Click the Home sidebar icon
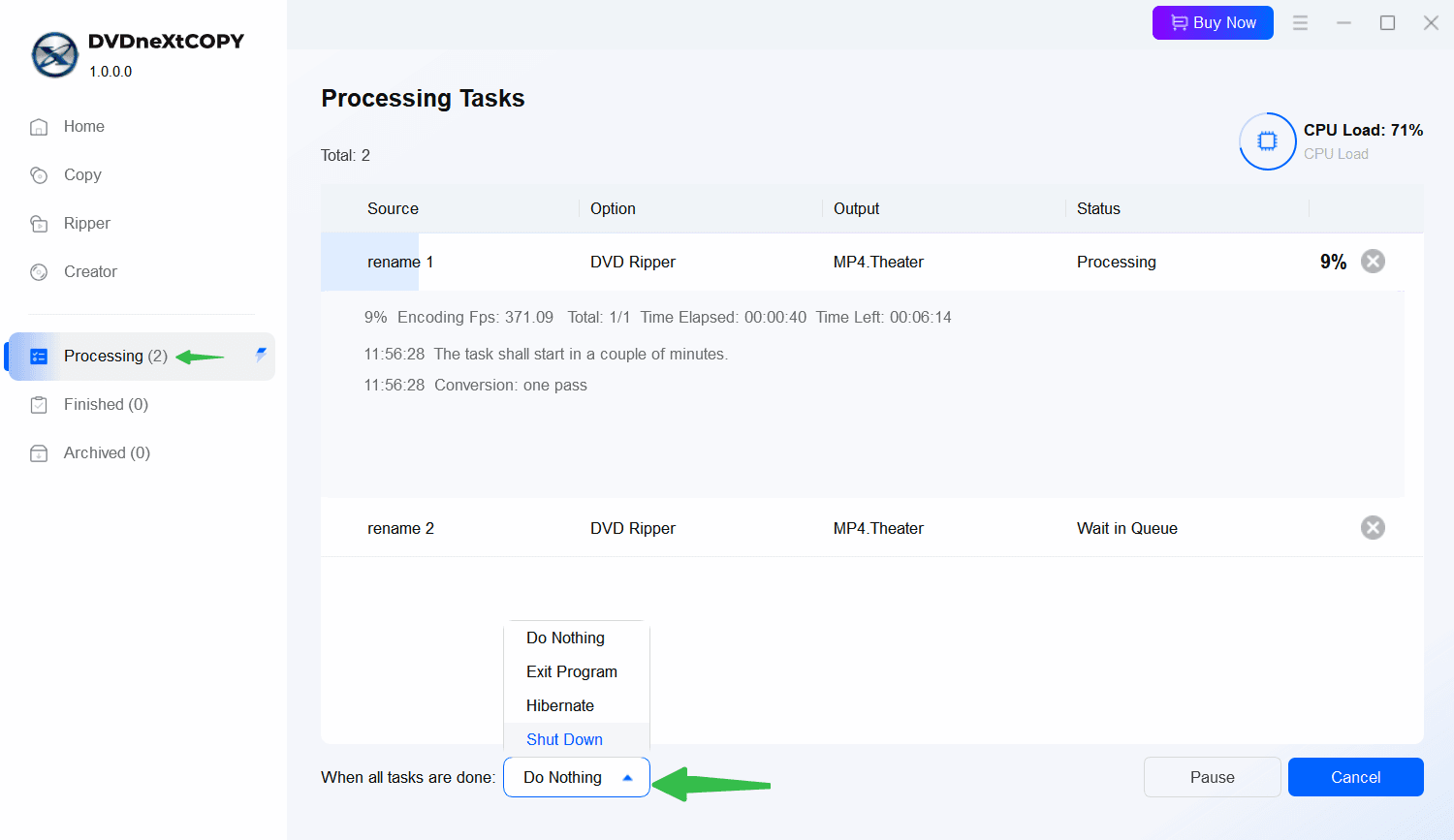 39,127
